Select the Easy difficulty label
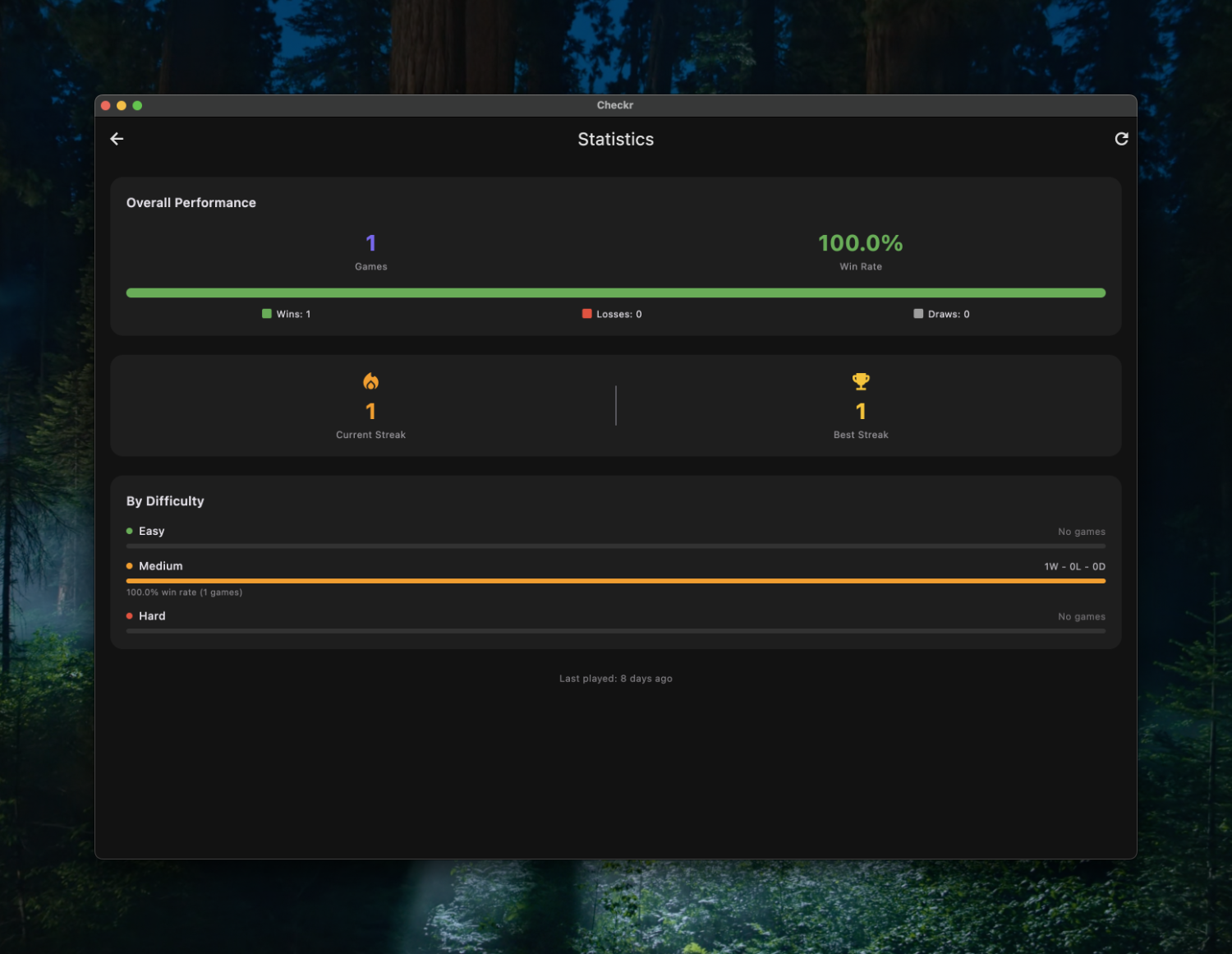This screenshot has height=954, width=1232. [152, 531]
